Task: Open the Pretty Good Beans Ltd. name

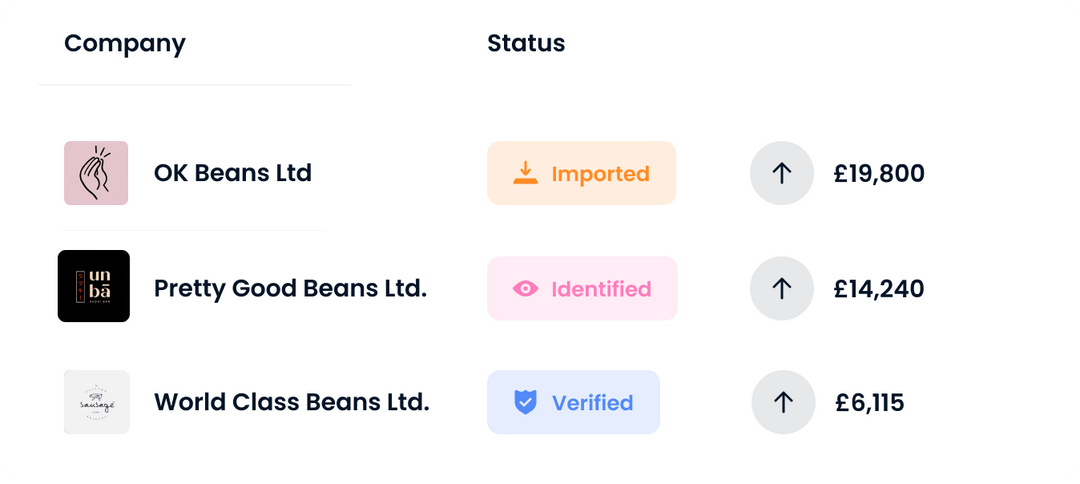Action: click(x=290, y=289)
